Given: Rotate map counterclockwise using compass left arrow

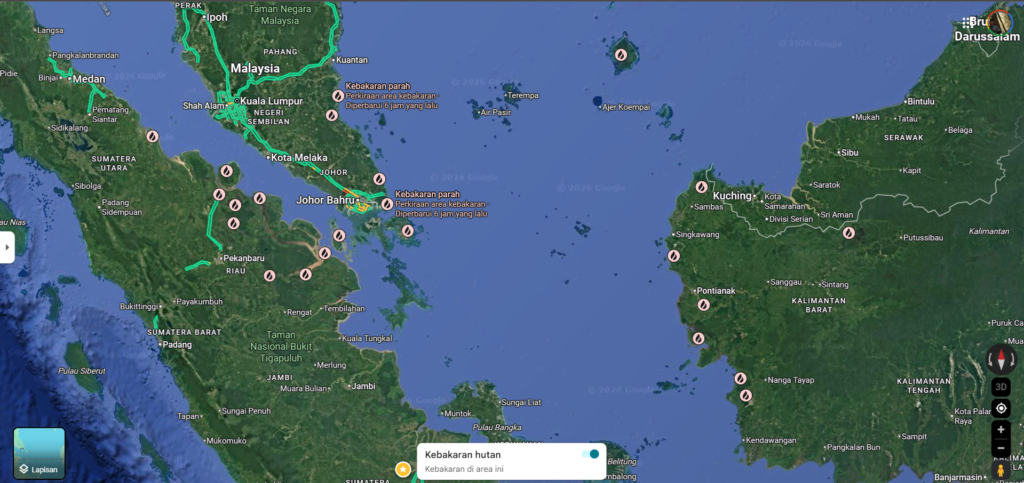Looking at the screenshot, I should (x=988, y=360).
